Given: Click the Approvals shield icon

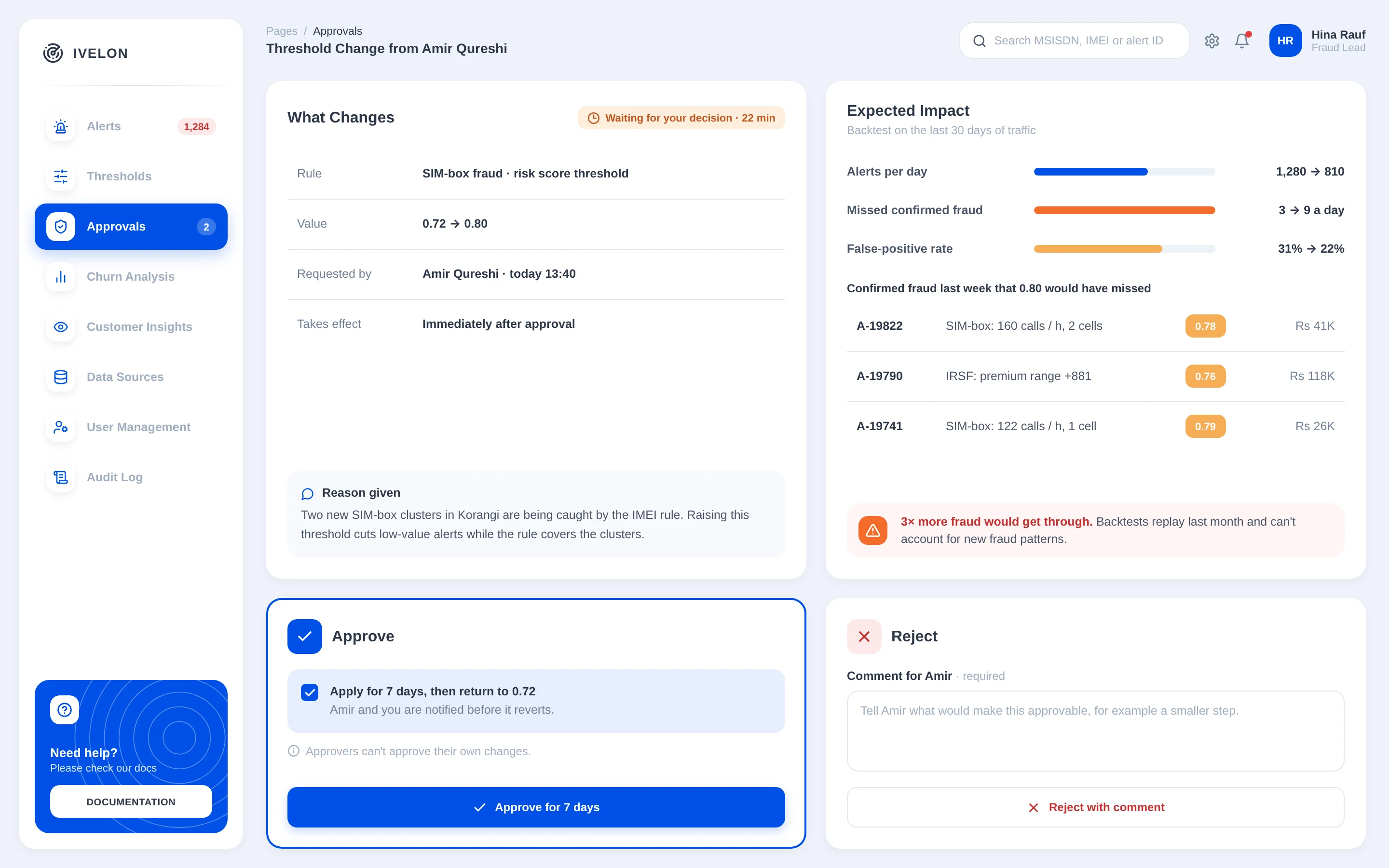Looking at the screenshot, I should click(61, 227).
